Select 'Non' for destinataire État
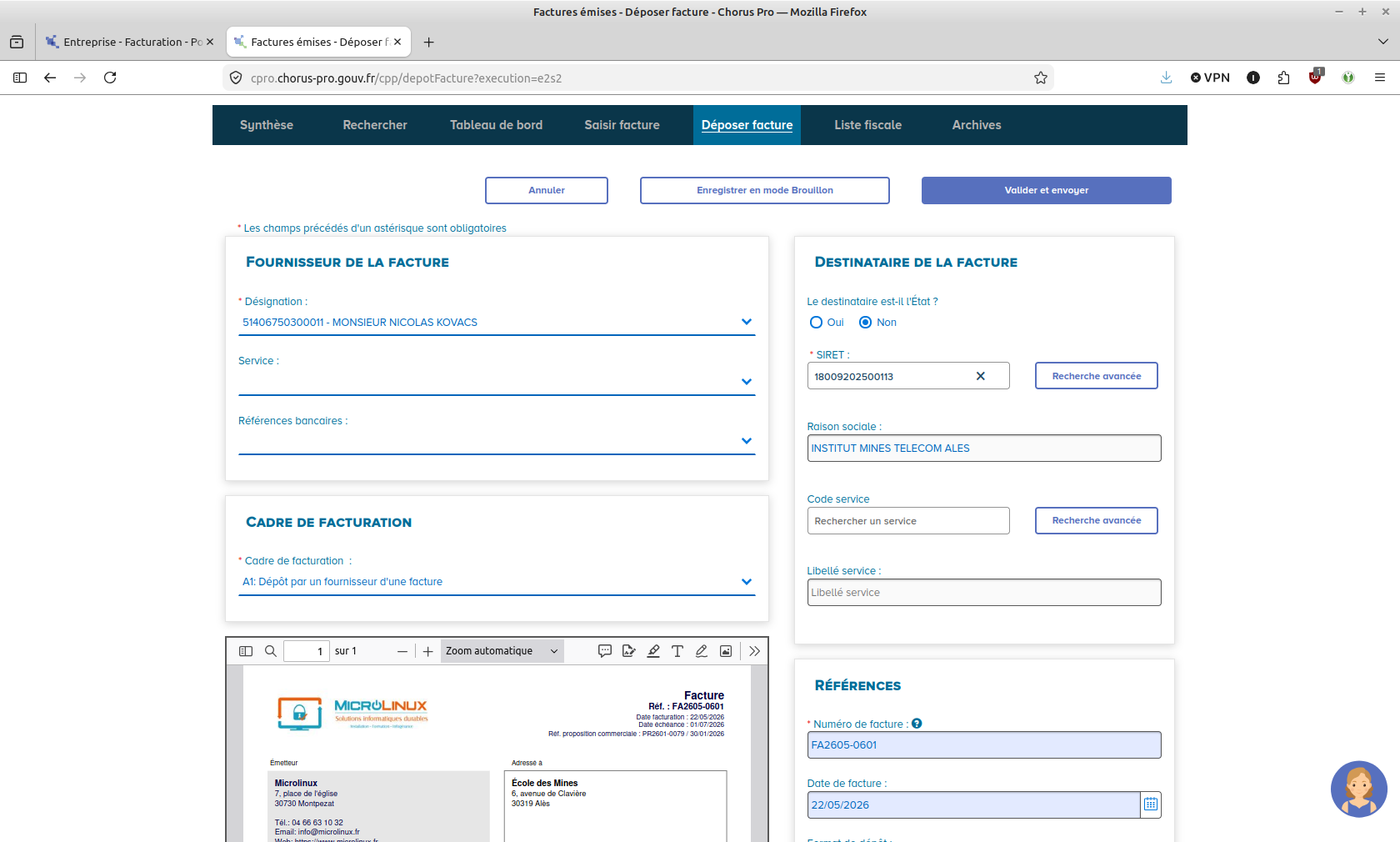The height and width of the screenshot is (842, 1400). pyautogui.click(x=866, y=323)
